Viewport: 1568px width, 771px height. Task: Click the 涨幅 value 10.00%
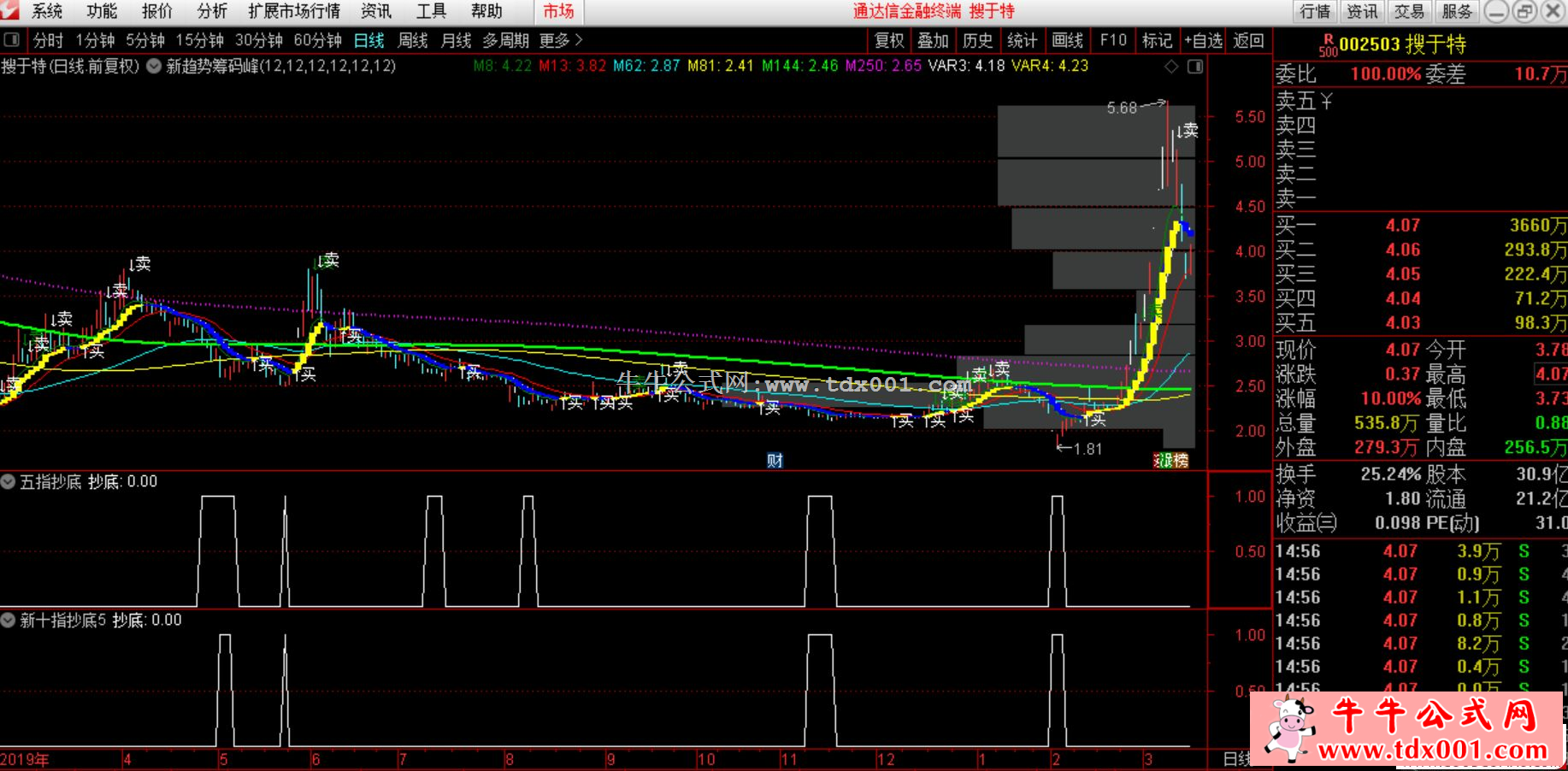tap(1391, 398)
